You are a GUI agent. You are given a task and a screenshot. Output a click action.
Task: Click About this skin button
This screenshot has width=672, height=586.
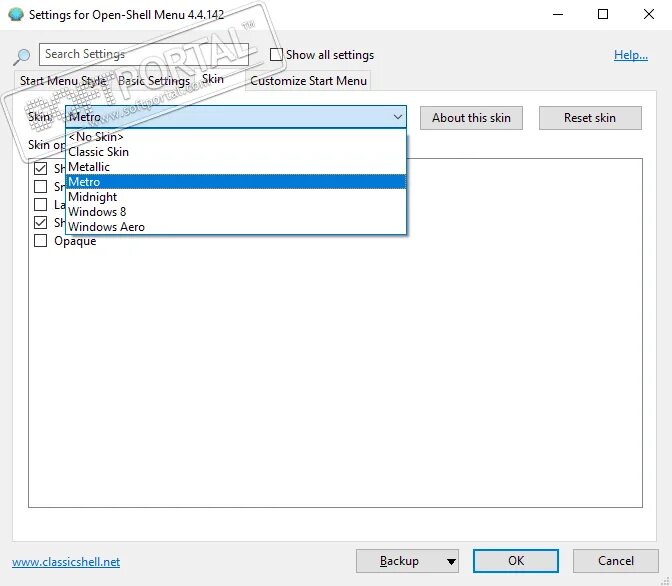click(x=471, y=118)
